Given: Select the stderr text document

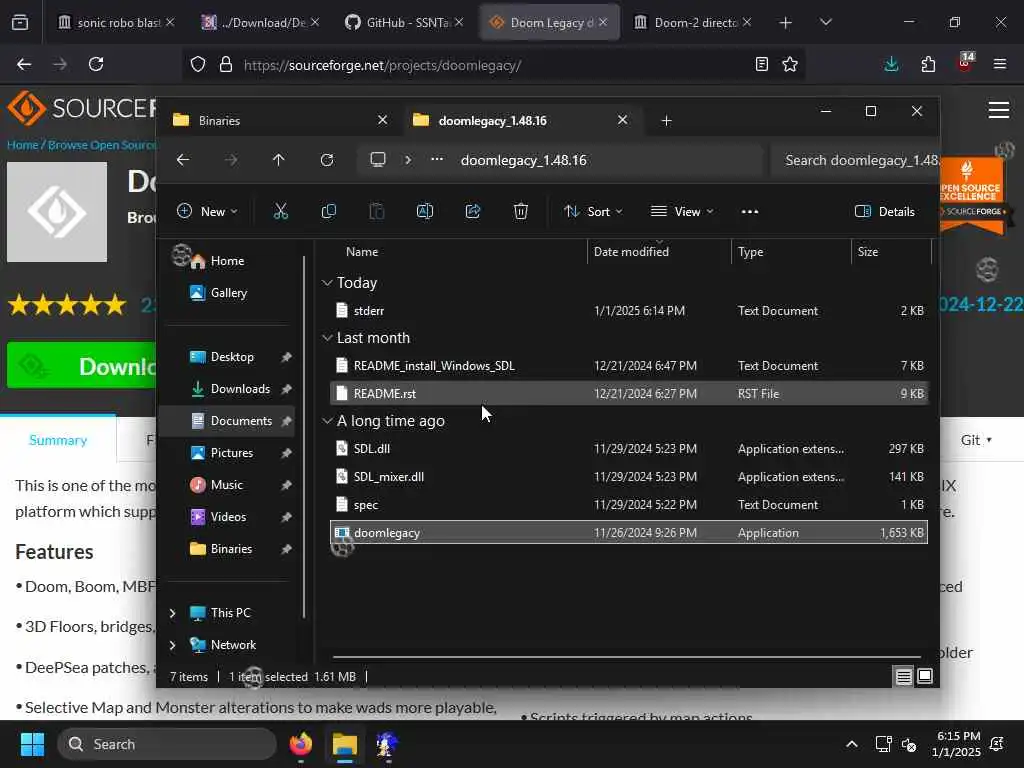Looking at the screenshot, I should point(628,311).
